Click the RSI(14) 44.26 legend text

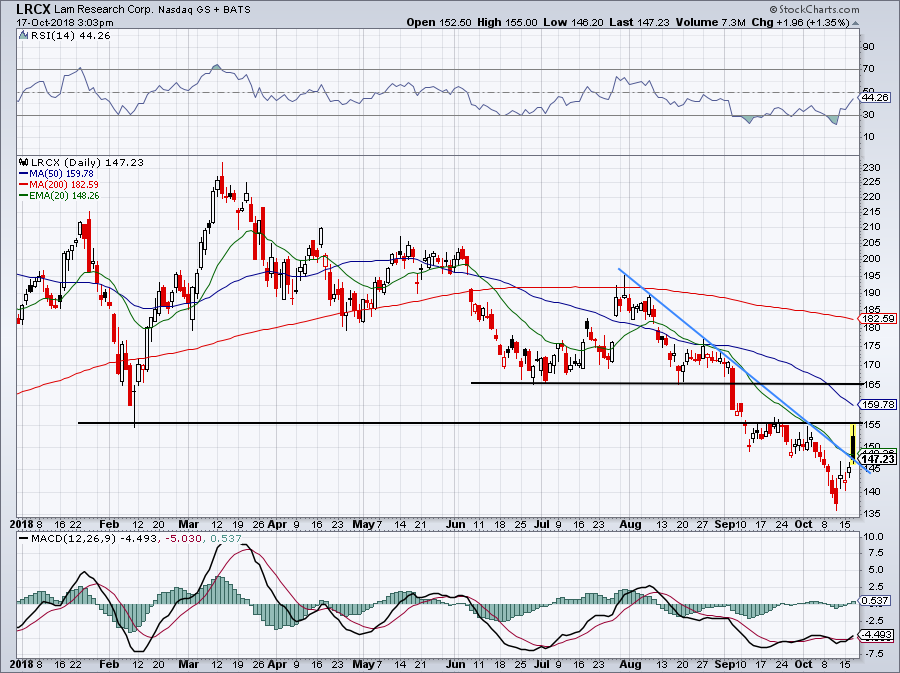pos(71,36)
